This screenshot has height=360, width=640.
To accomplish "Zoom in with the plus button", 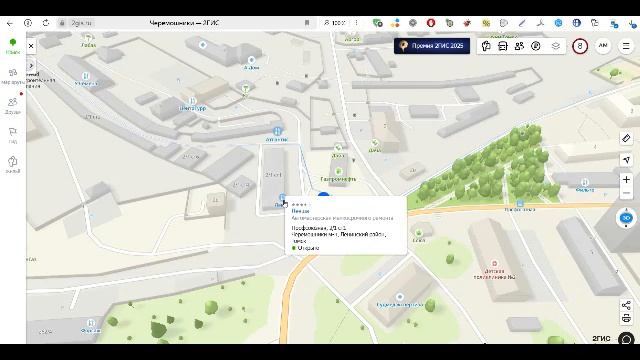I will coord(626,179).
